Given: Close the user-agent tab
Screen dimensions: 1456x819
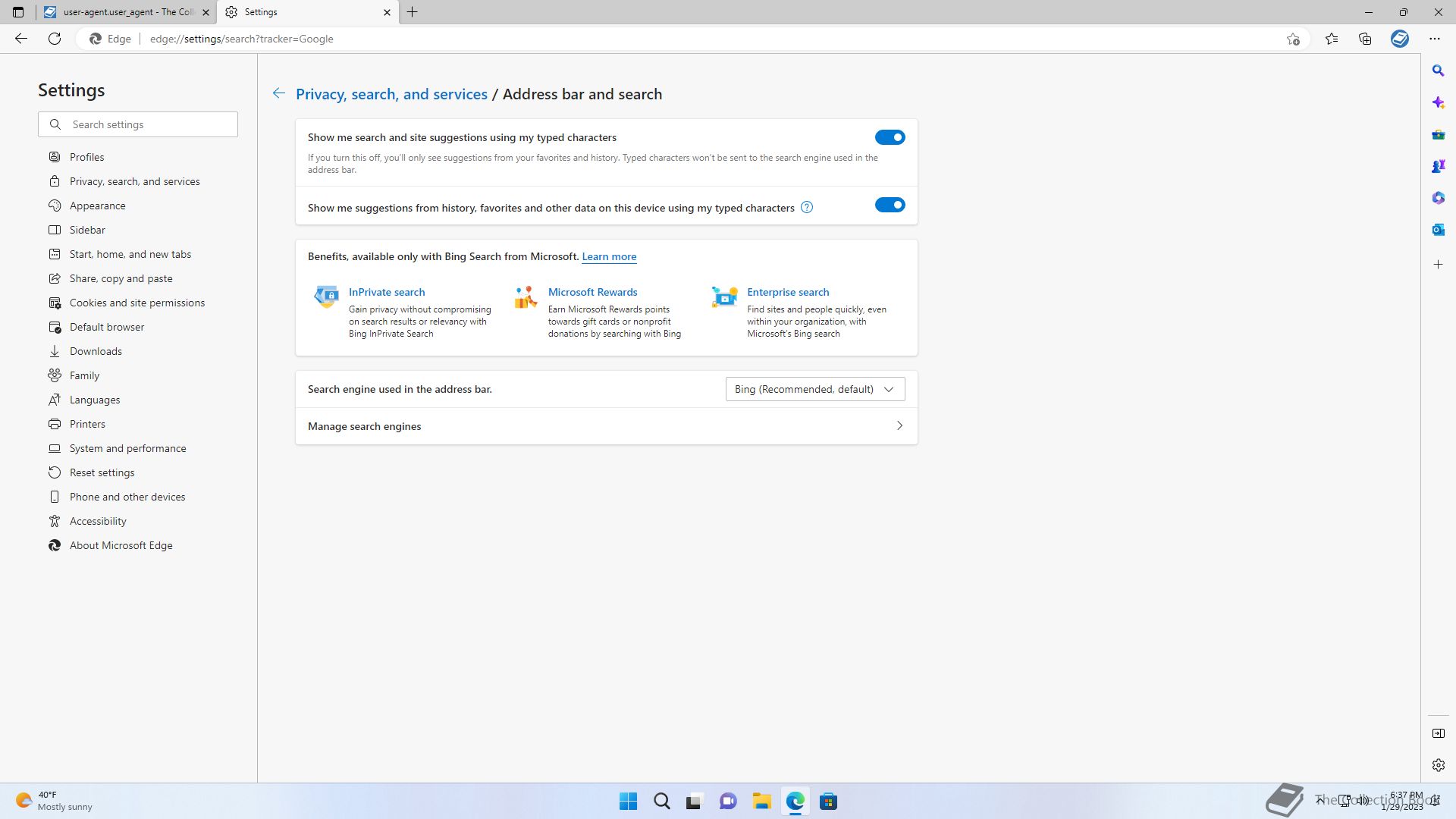Looking at the screenshot, I should click(x=206, y=12).
